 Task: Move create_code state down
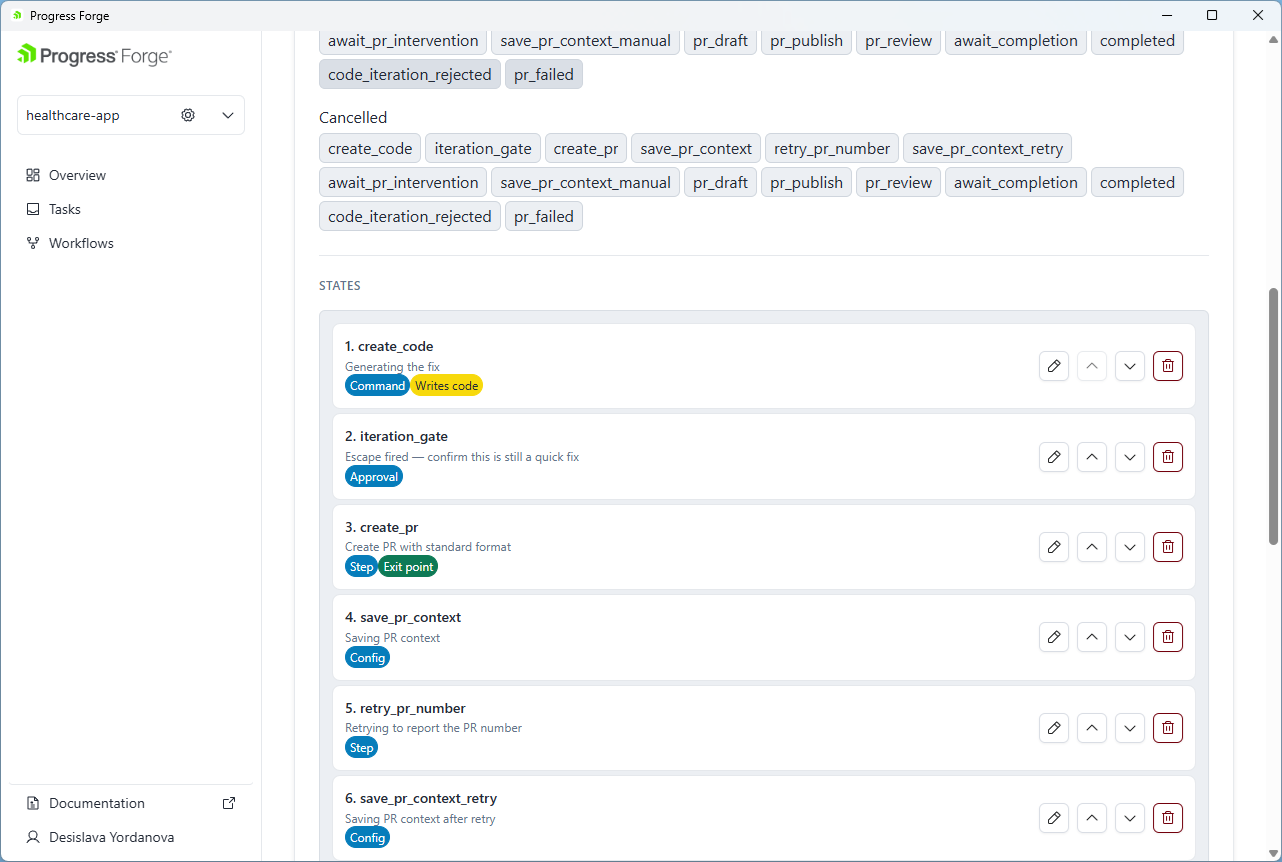(1130, 366)
